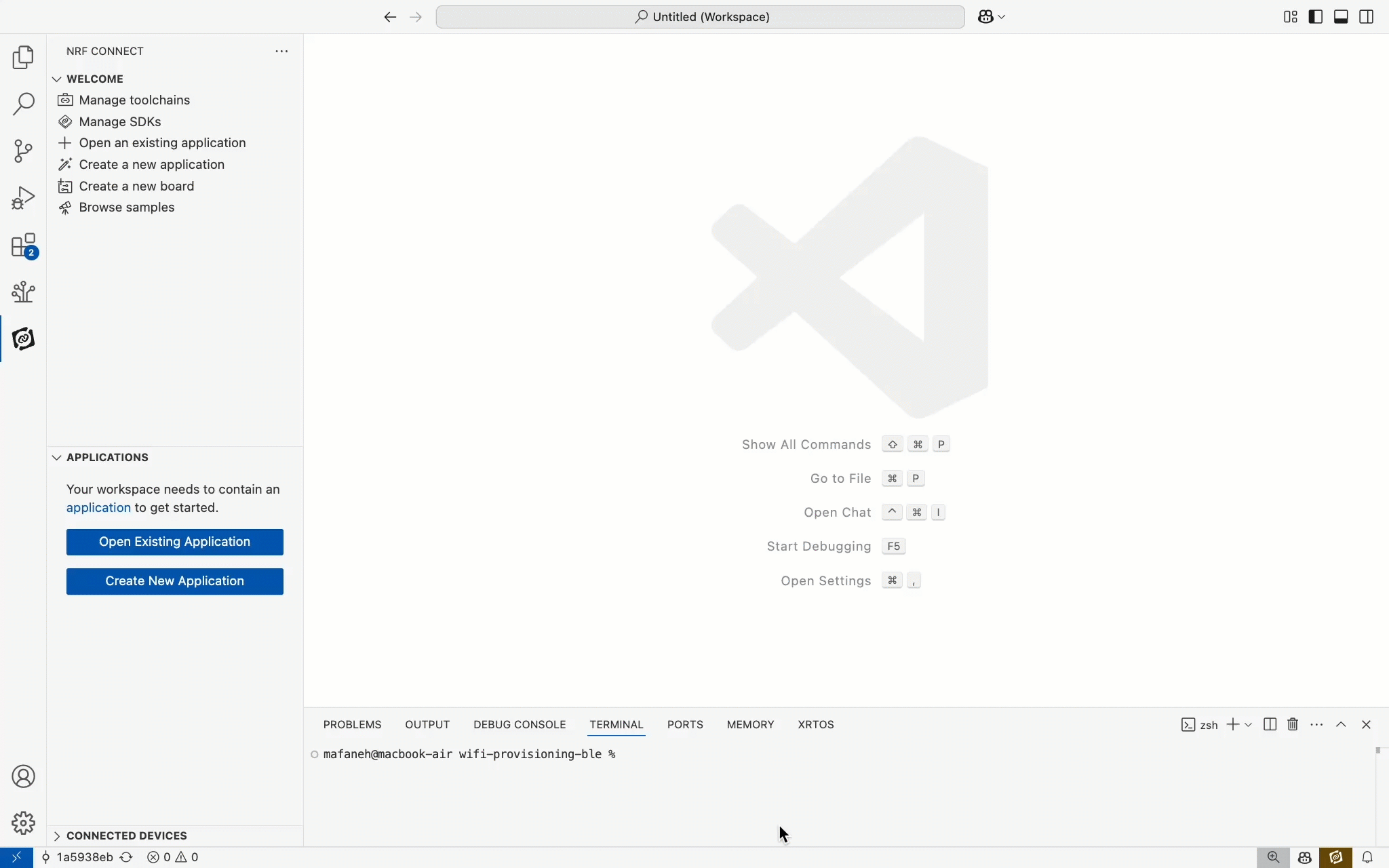
Task: Switch to the PROBLEMS tab
Action: [x=352, y=725]
